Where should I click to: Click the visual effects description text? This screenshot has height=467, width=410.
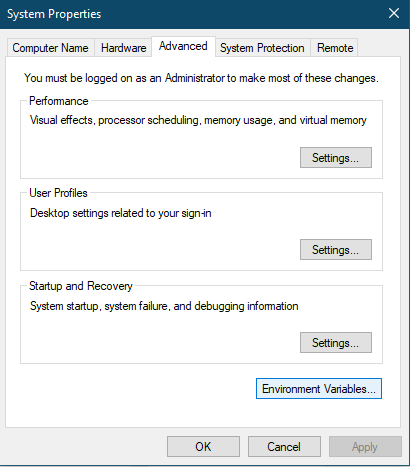coord(198,120)
